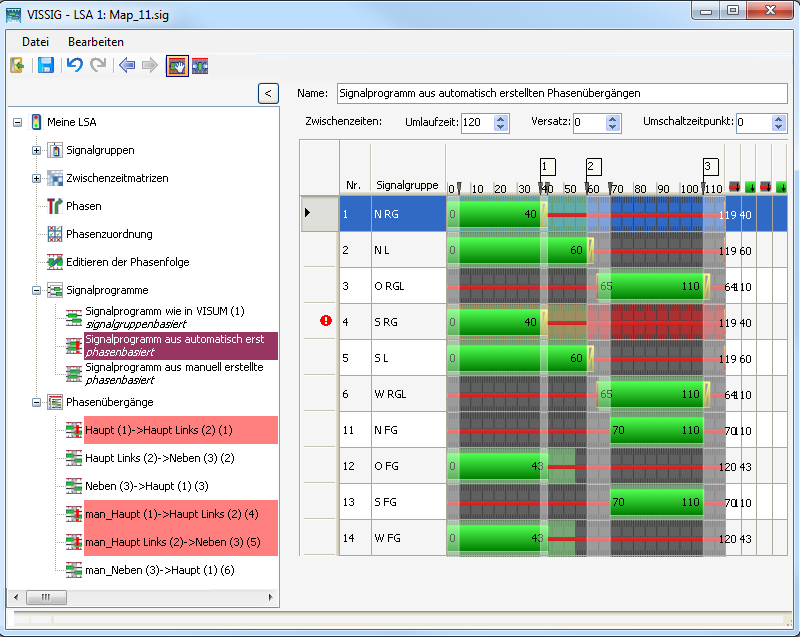Collapse the Phasenübergänge tree node
Viewport: 800px width, 637px height.
point(37,402)
